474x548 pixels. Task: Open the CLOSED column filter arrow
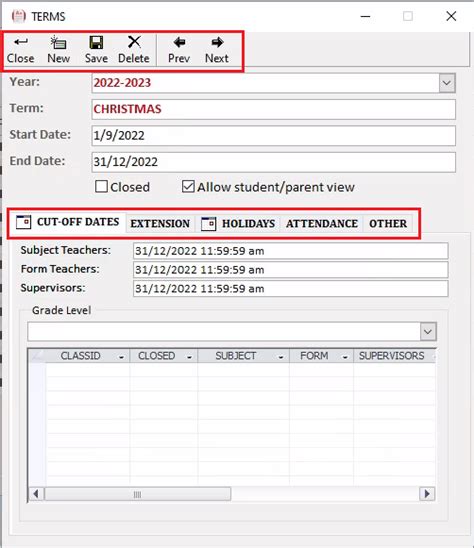tap(189, 357)
